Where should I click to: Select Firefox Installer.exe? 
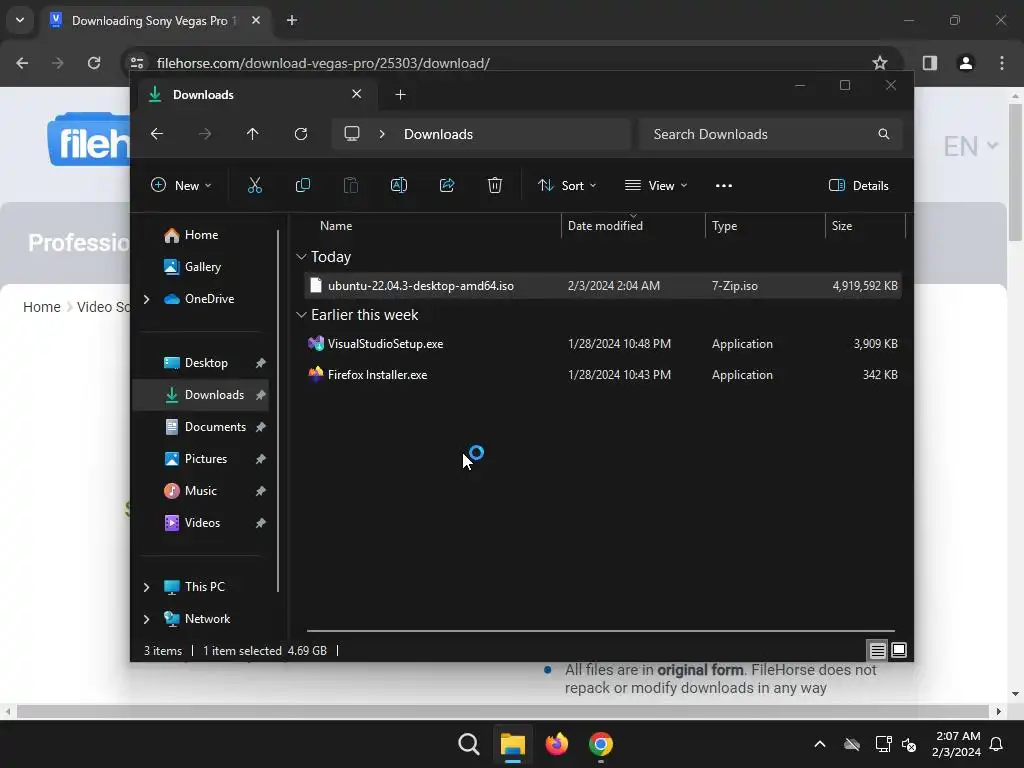603,375
